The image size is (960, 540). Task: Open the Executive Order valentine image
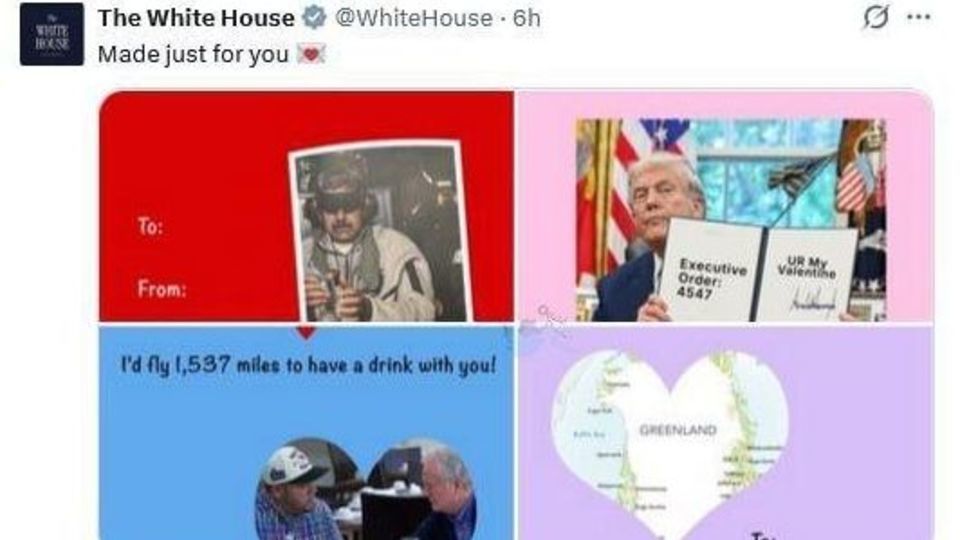(726, 206)
